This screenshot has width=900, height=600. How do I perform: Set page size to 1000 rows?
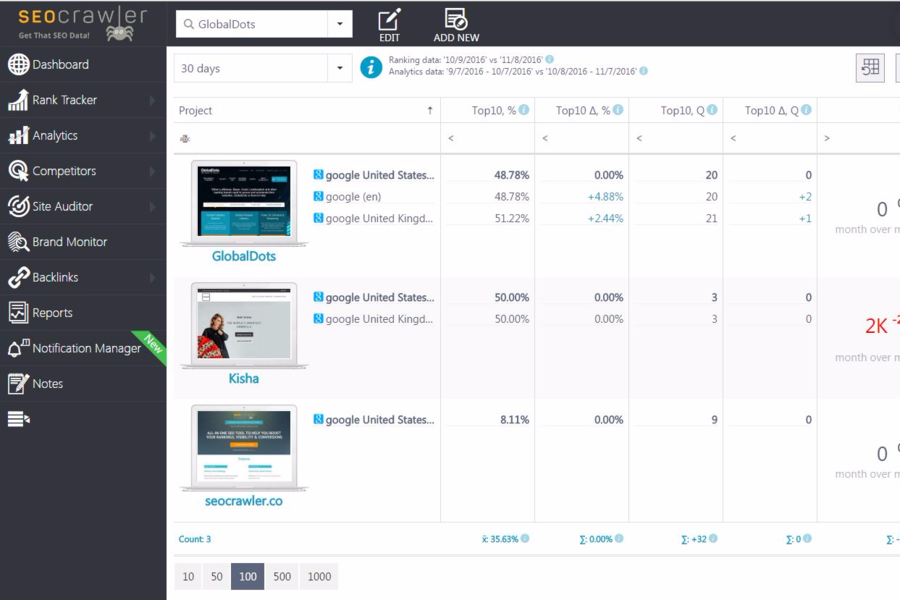click(x=319, y=576)
